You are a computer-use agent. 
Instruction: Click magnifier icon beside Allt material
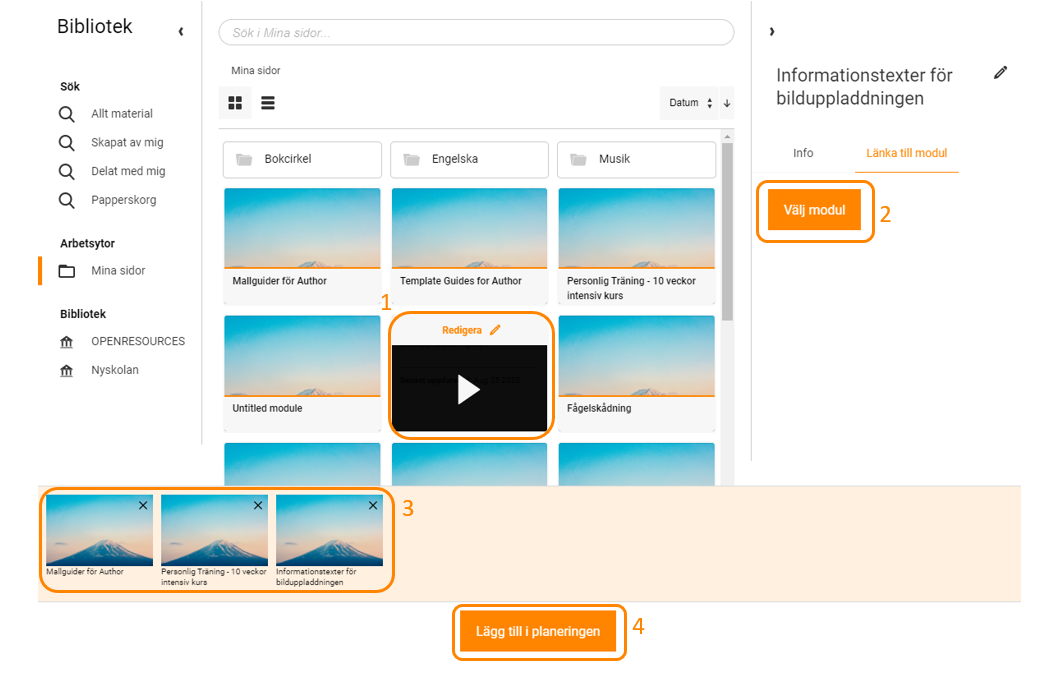67,114
